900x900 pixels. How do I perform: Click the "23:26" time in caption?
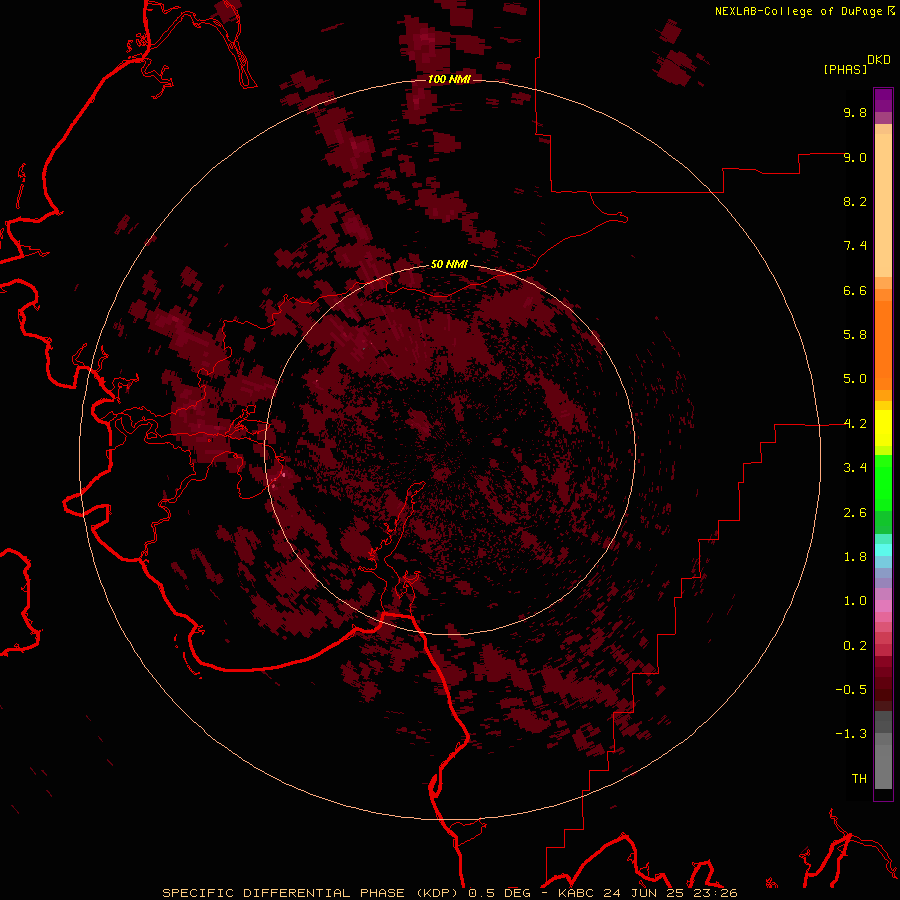tap(715, 893)
